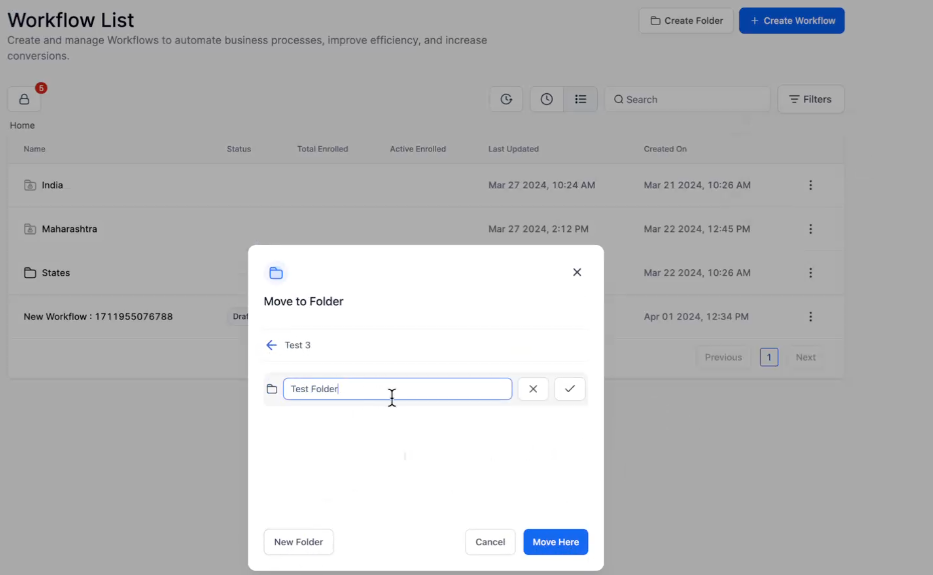Screen dimensions: 933x575
Task: Open three-dot menu for States folder
Action: point(810,273)
